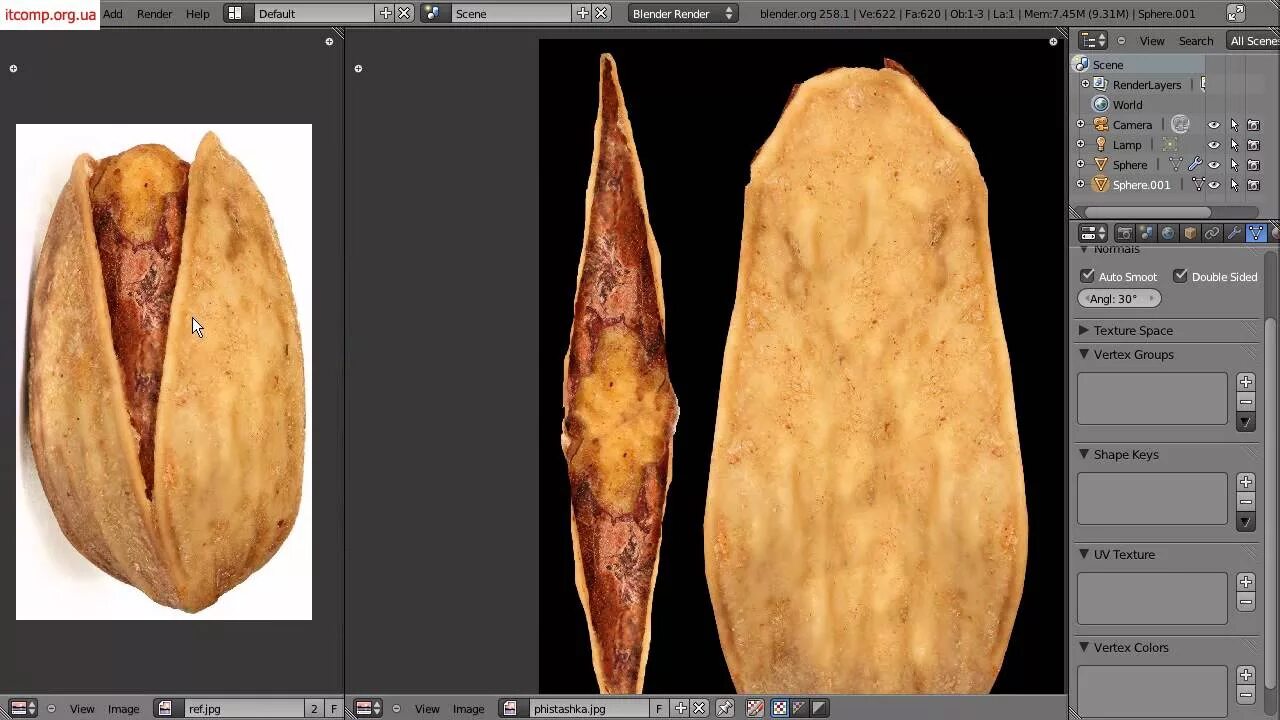The width and height of the screenshot is (1280, 720).
Task: Open the All Scenes display mode dropdown
Action: (1253, 41)
